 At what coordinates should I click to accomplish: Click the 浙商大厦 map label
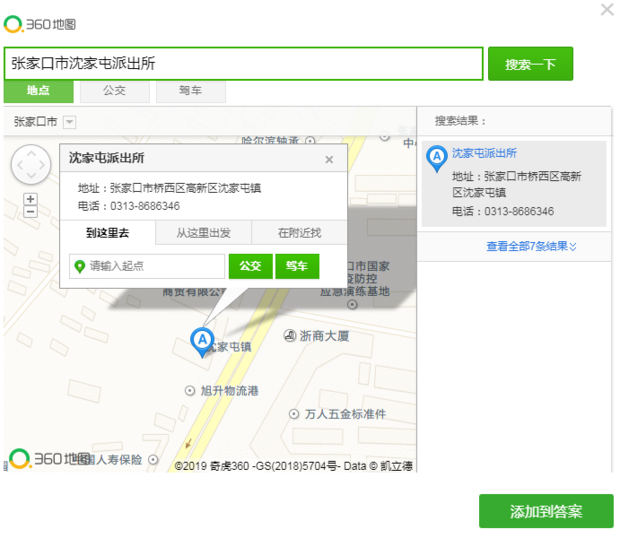(324, 336)
